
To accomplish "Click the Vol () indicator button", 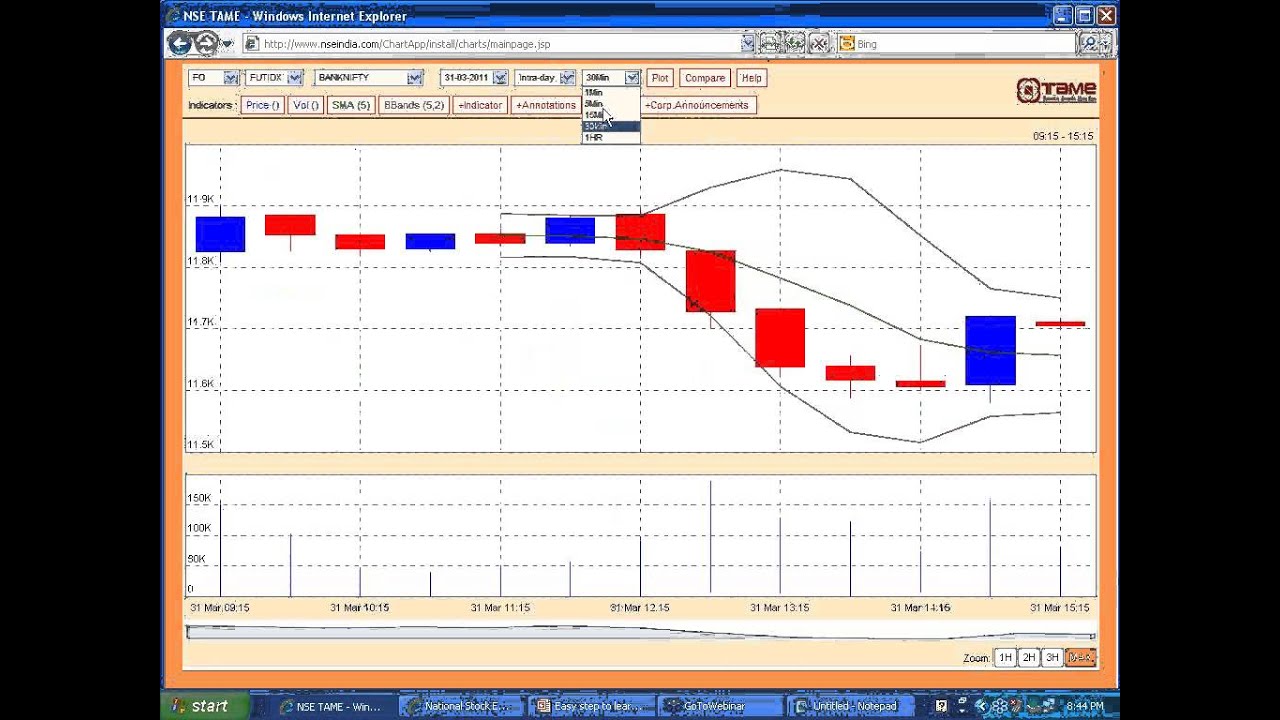I will coord(306,105).
